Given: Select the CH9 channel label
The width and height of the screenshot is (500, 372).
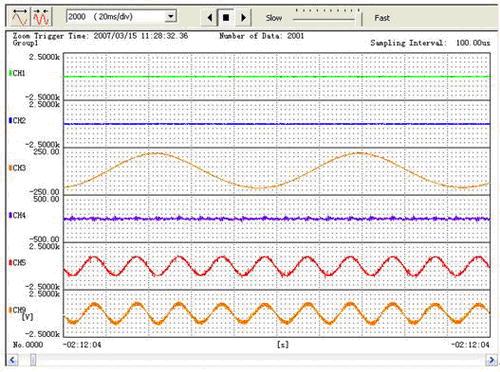Looking at the screenshot, I should click(x=19, y=310).
